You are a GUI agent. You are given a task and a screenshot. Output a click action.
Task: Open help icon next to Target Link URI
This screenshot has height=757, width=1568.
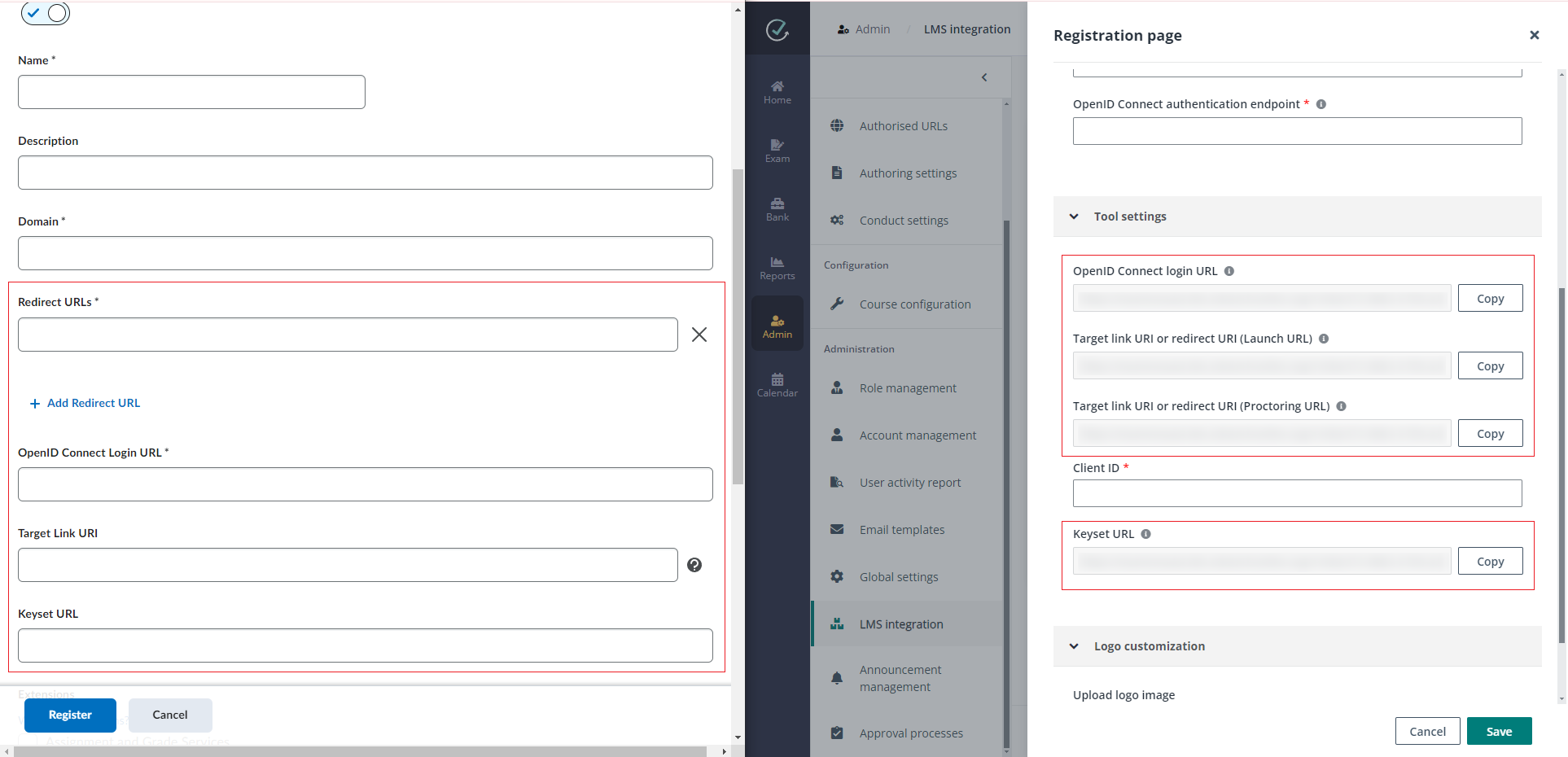point(694,565)
